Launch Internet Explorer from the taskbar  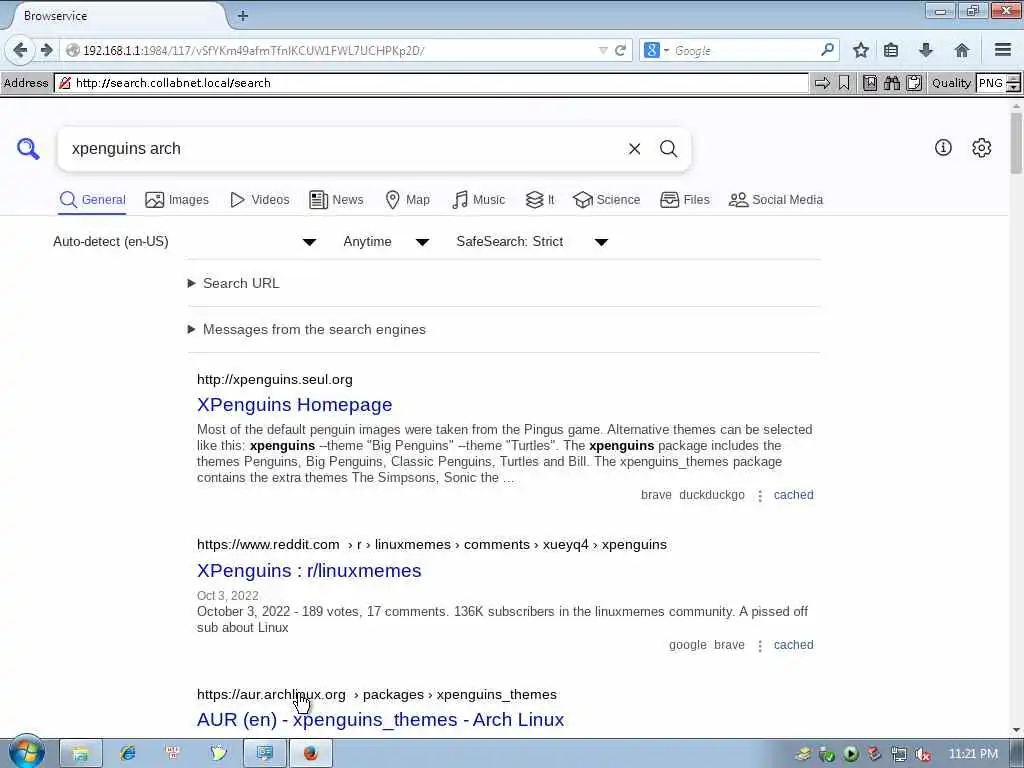(127, 754)
